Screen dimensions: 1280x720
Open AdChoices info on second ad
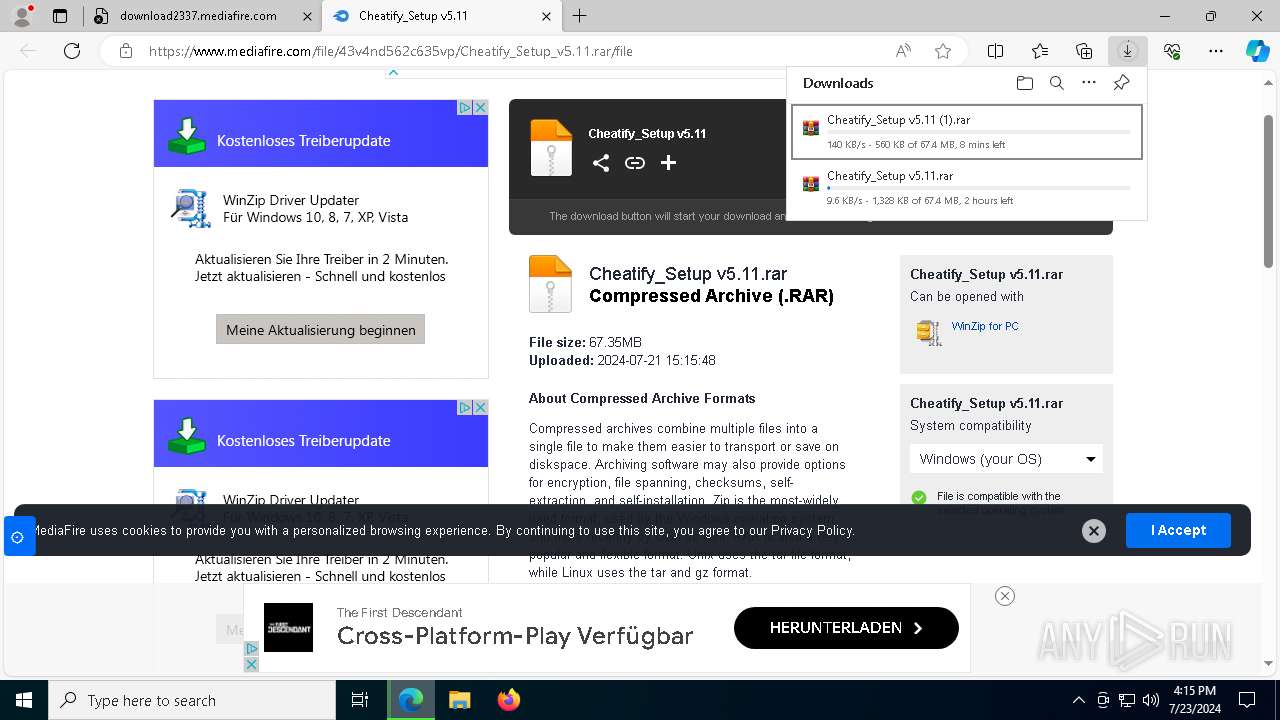[465, 407]
